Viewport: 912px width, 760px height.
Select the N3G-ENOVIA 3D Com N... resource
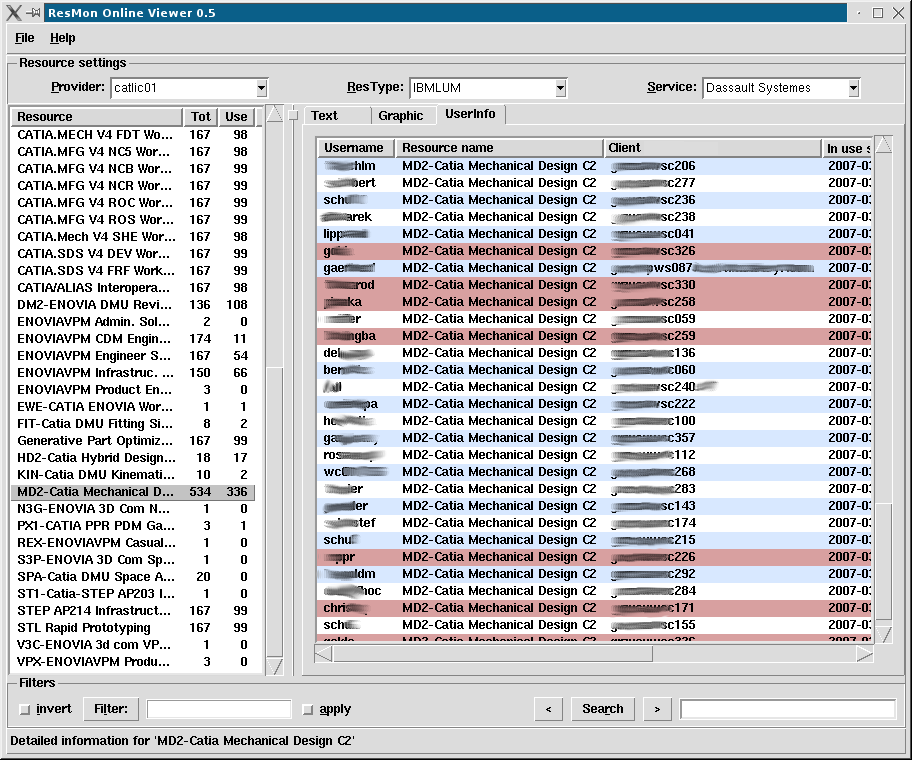(133, 509)
